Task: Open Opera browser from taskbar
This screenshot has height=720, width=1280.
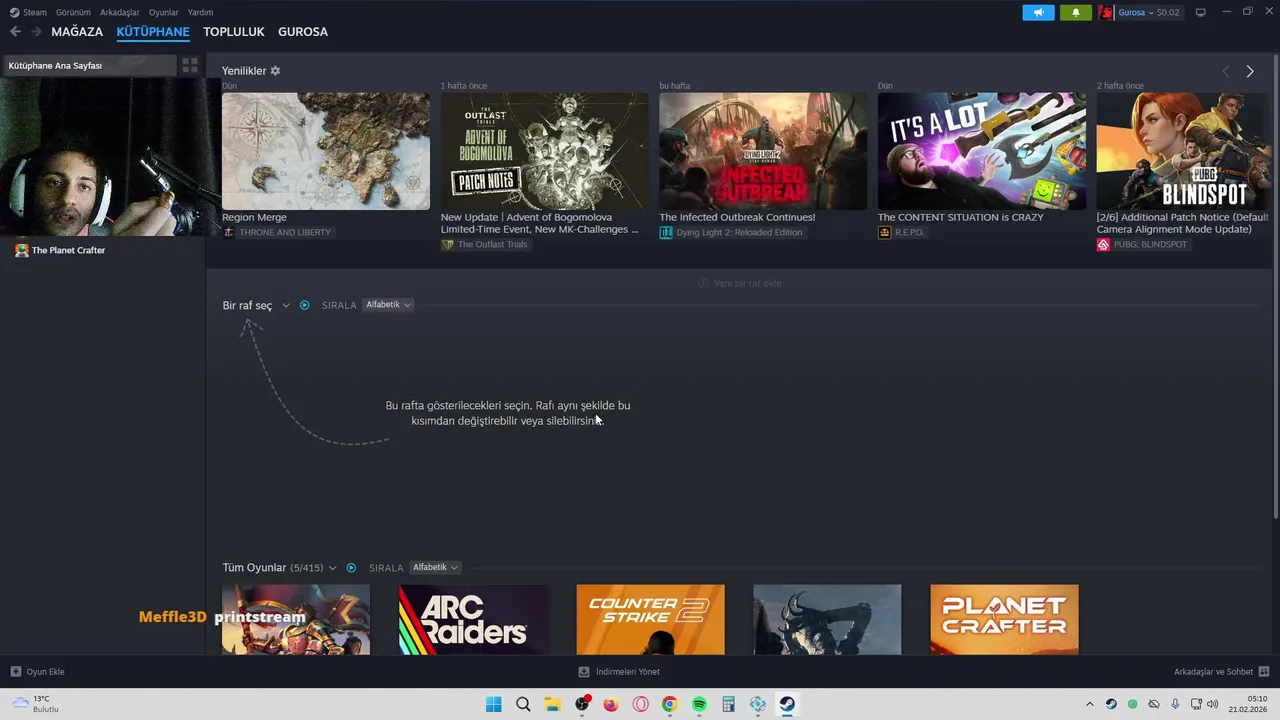Action: 640,704
